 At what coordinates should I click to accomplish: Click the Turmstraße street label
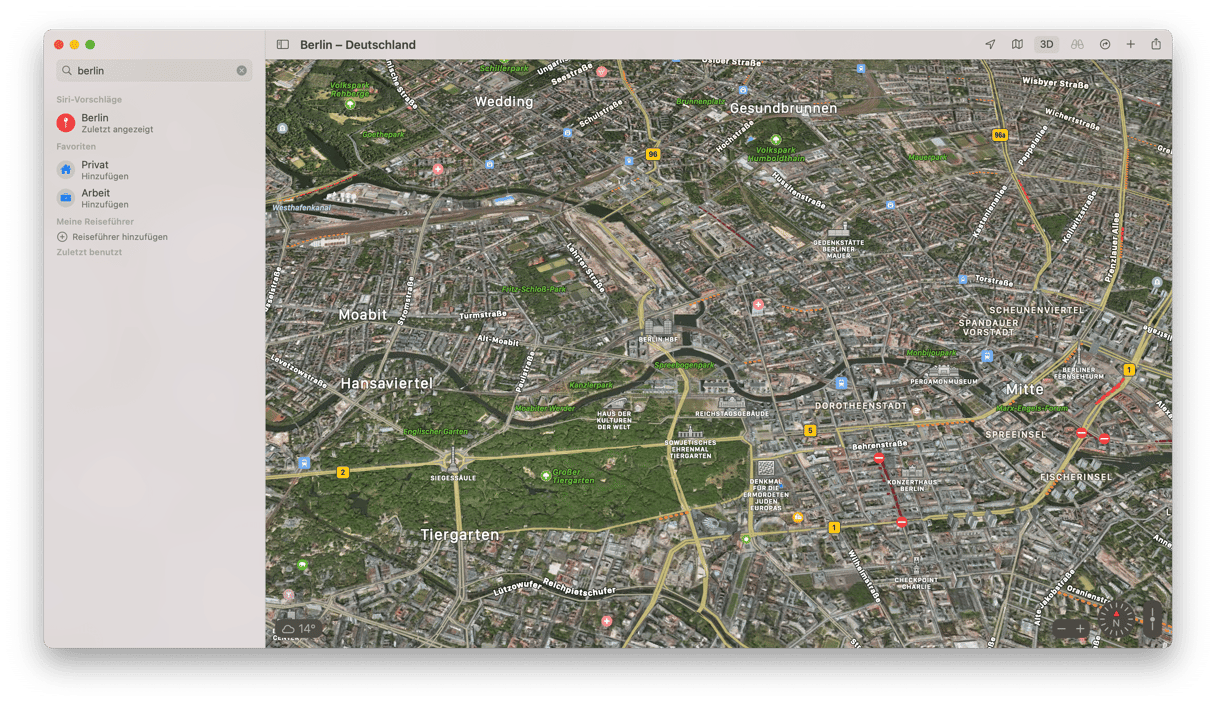(483, 314)
